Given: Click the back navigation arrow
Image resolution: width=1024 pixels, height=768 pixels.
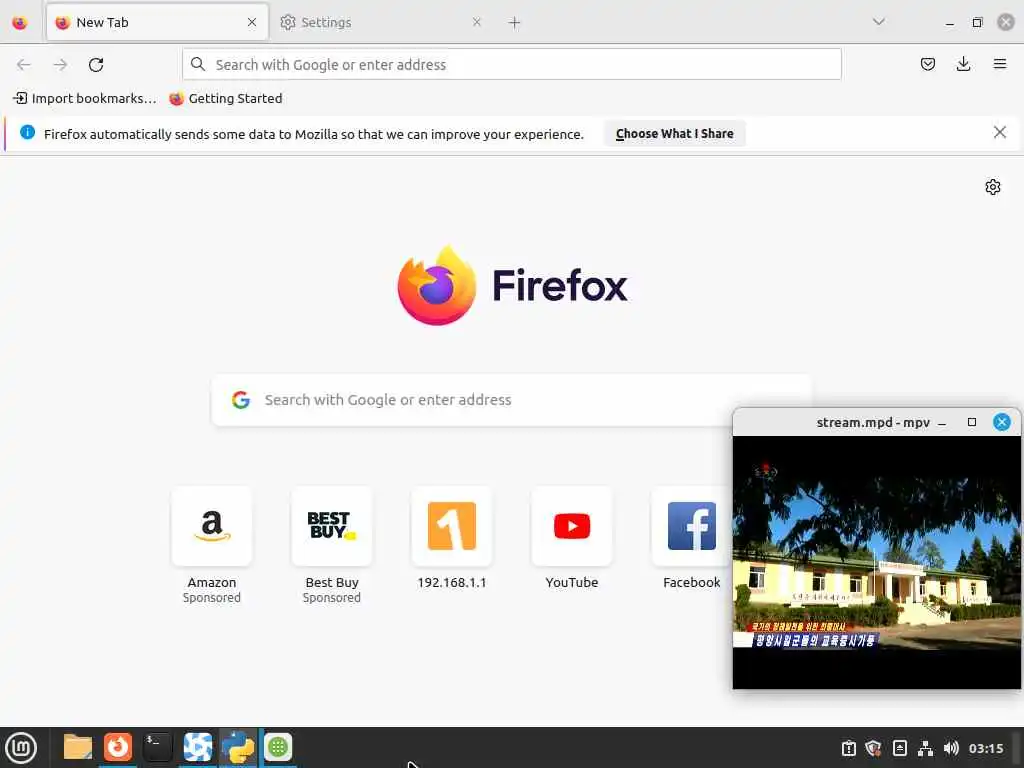Looking at the screenshot, I should (24, 65).
